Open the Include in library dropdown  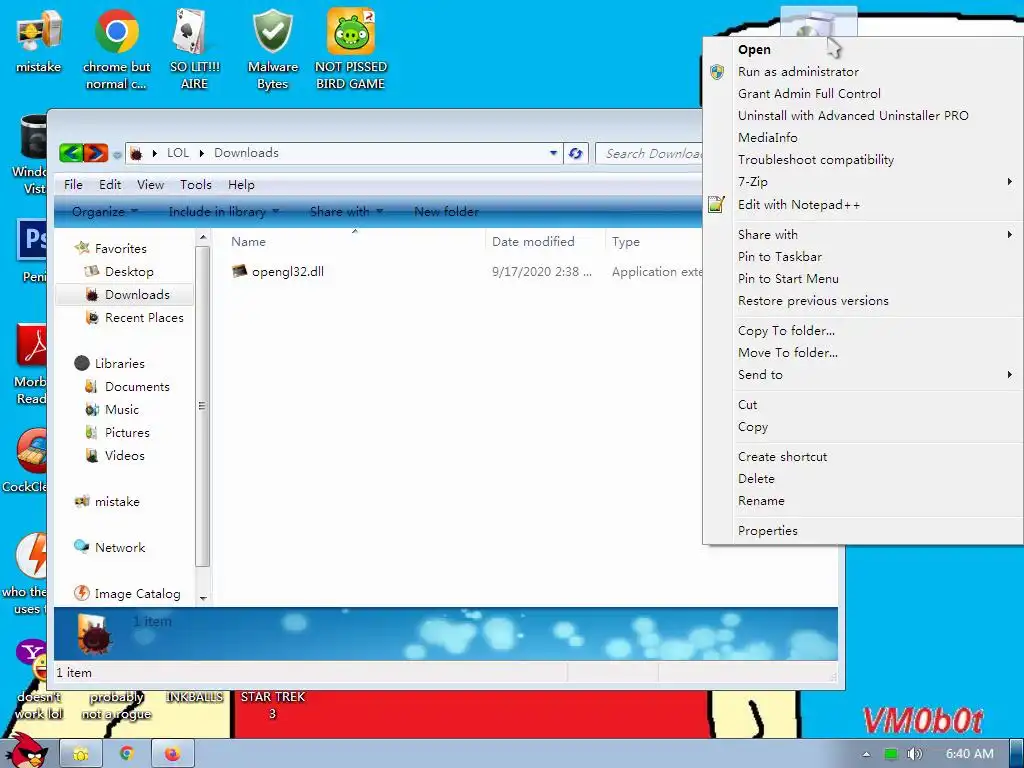tap(224, 212)
